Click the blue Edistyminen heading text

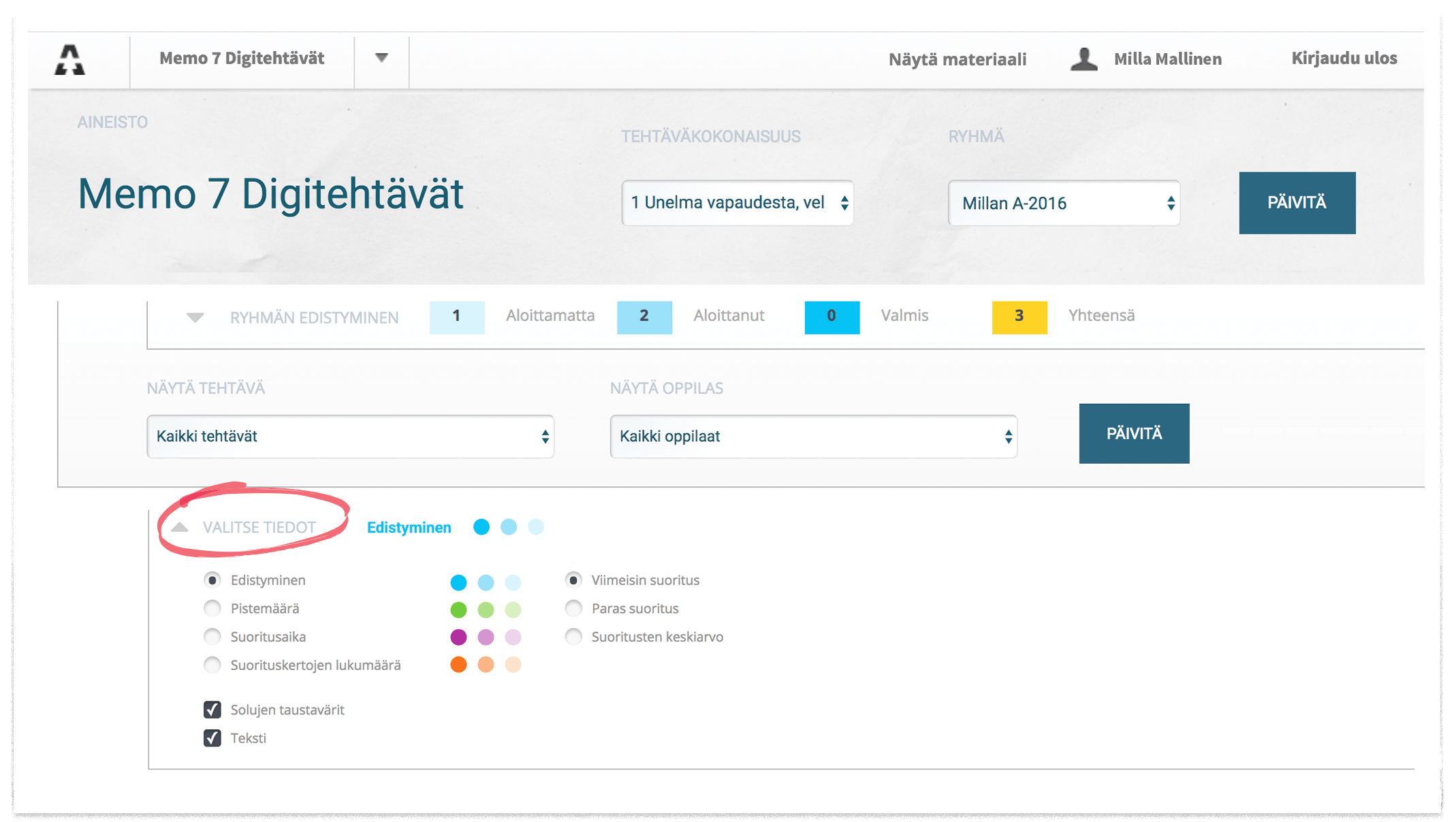[x=409, y=528]
